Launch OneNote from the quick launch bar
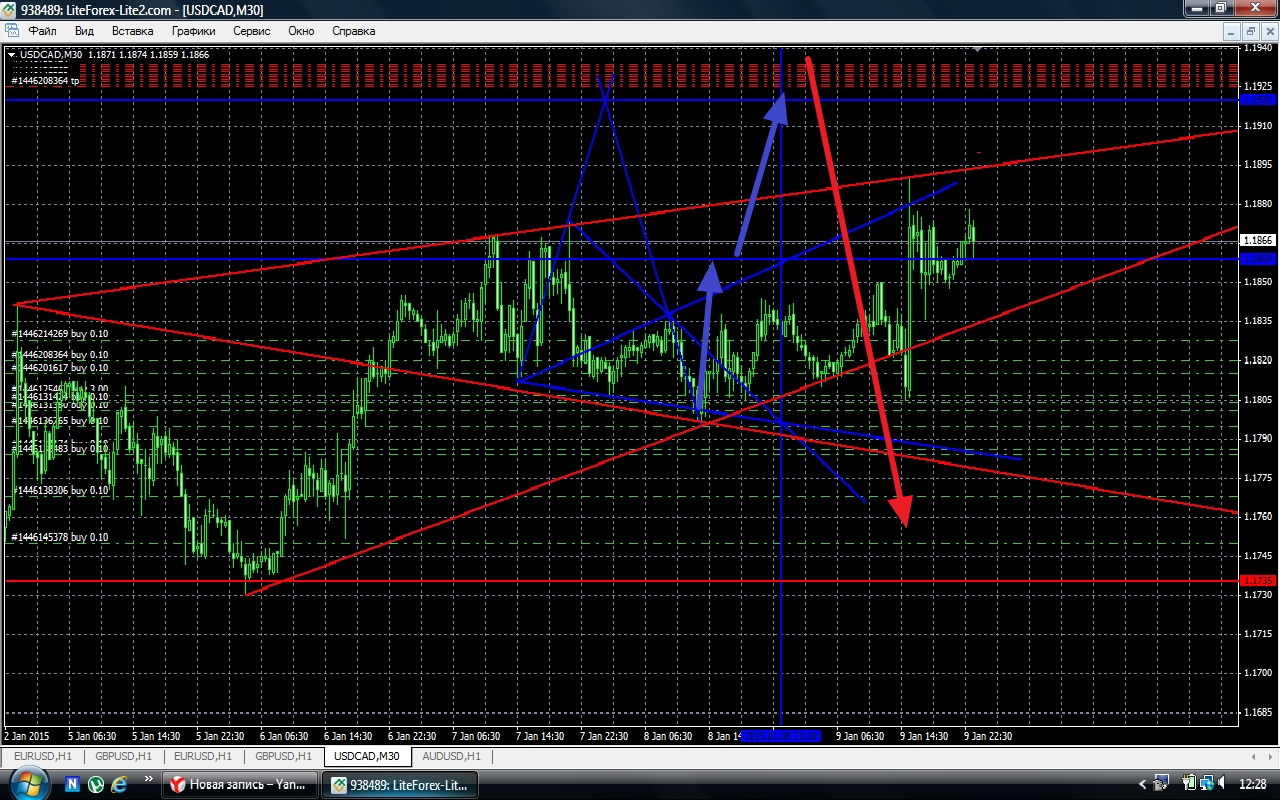Viewport: 1280px width, 800px height. click(74, 783)
